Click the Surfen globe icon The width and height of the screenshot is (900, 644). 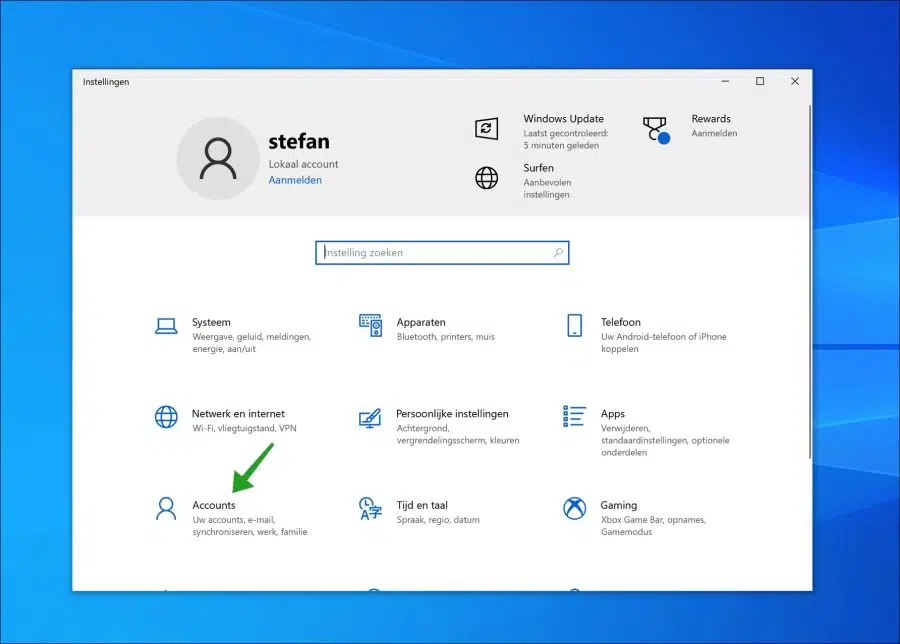[486, 178]
